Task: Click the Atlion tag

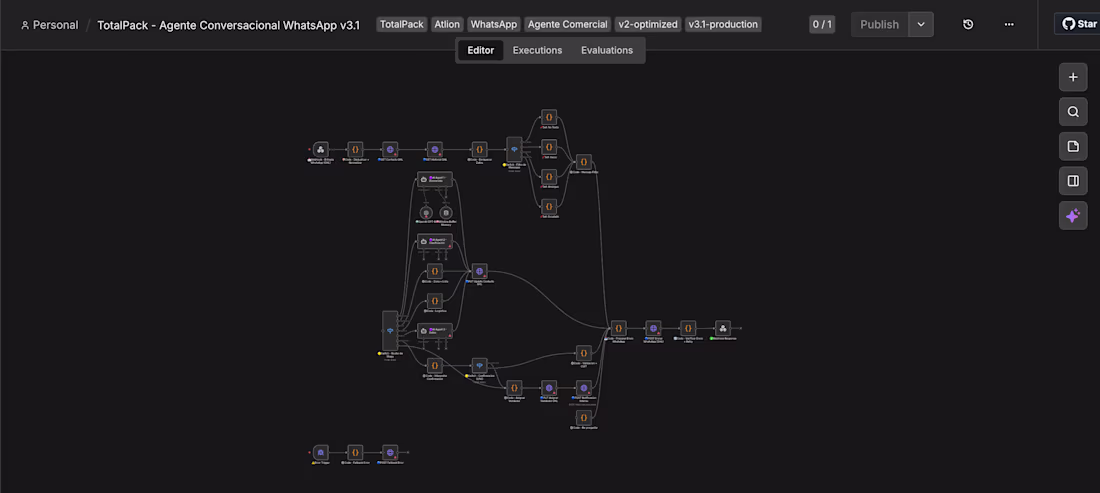Action: (447, 25)
